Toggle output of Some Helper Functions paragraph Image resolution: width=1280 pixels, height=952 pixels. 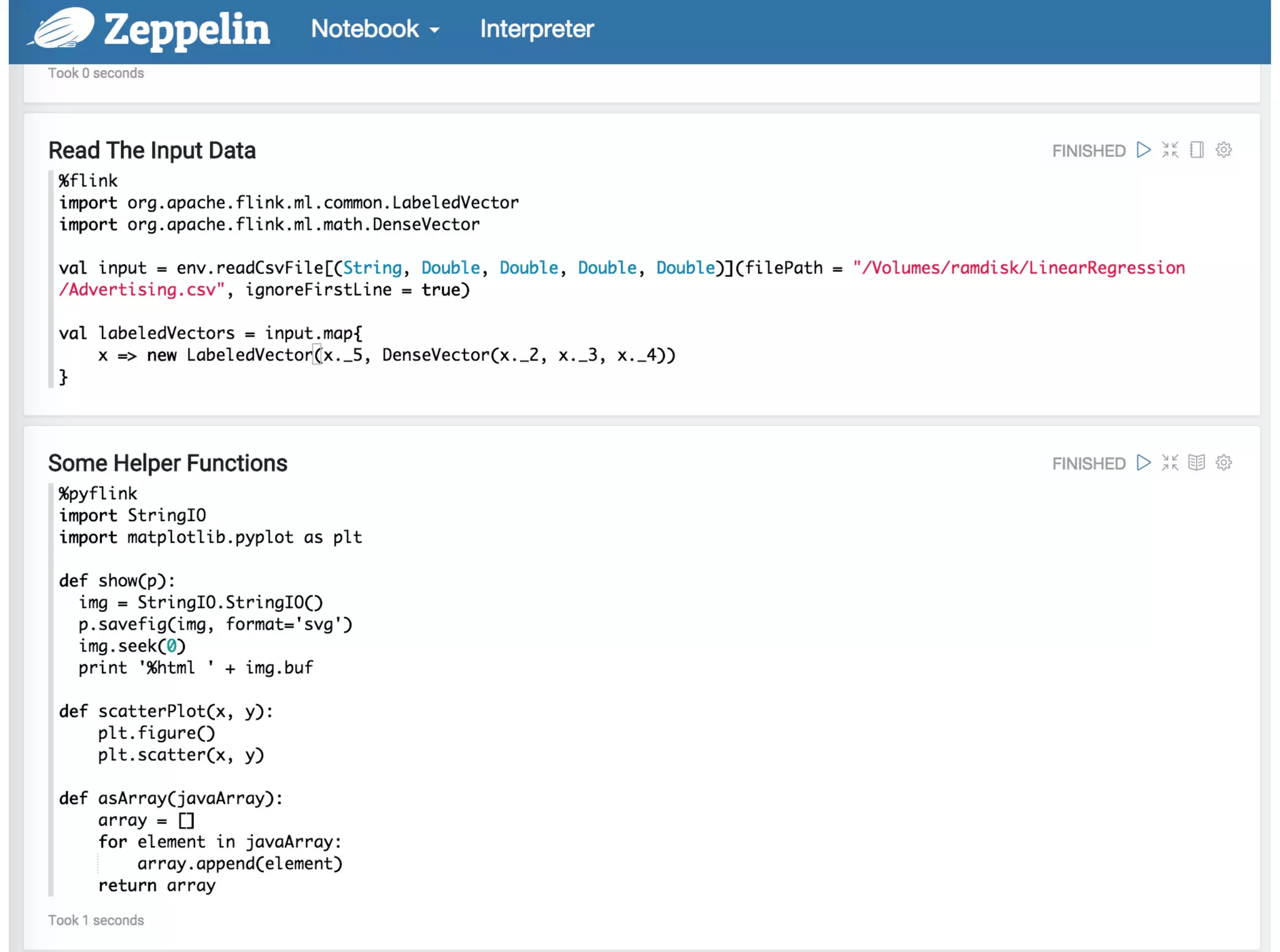point(1196,463)
